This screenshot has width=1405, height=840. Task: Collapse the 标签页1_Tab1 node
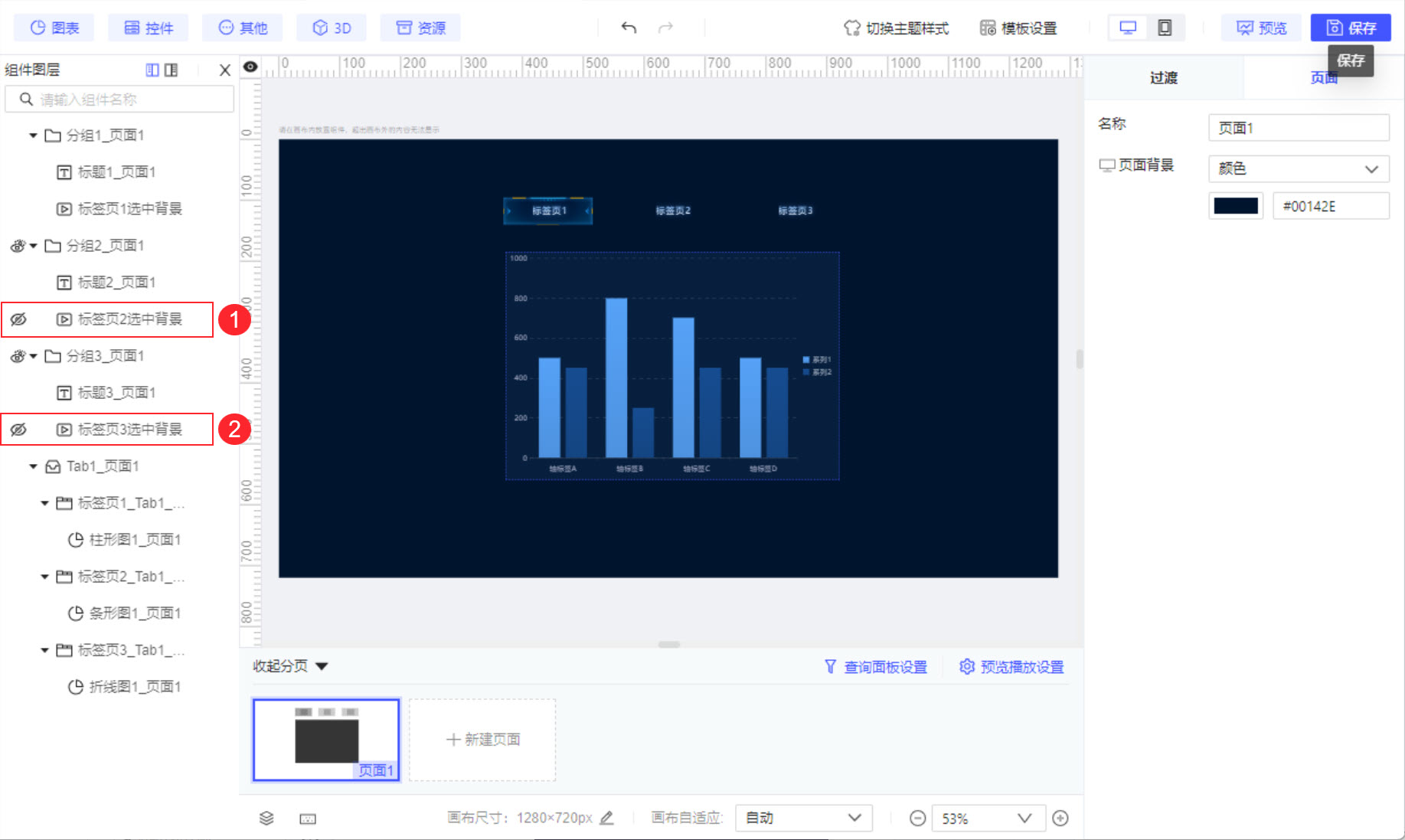pyautogui.click(x=44, y=503)
